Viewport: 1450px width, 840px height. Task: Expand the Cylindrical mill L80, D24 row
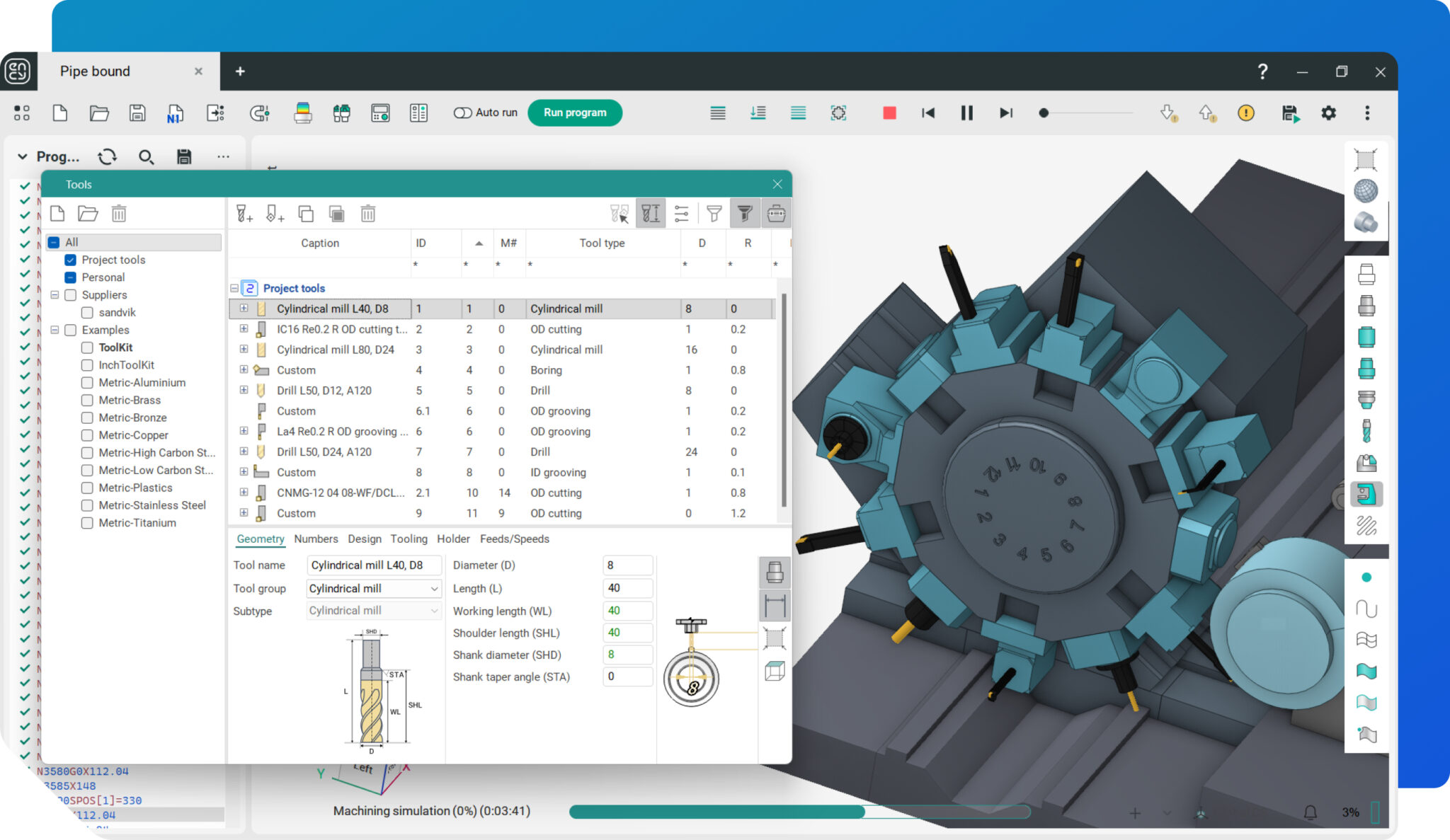click(244, 350)
